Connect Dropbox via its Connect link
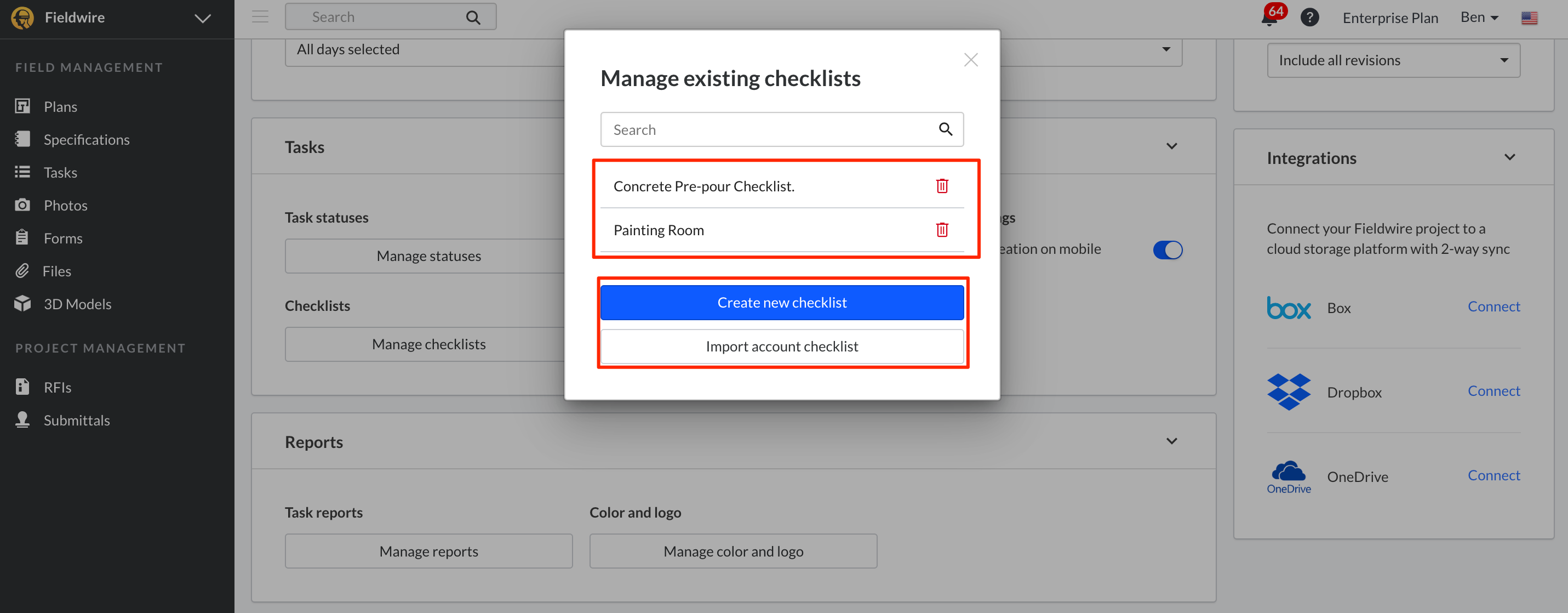Screen dimensions: 1568x613 pyautogui.click(x=1495, y=390)
